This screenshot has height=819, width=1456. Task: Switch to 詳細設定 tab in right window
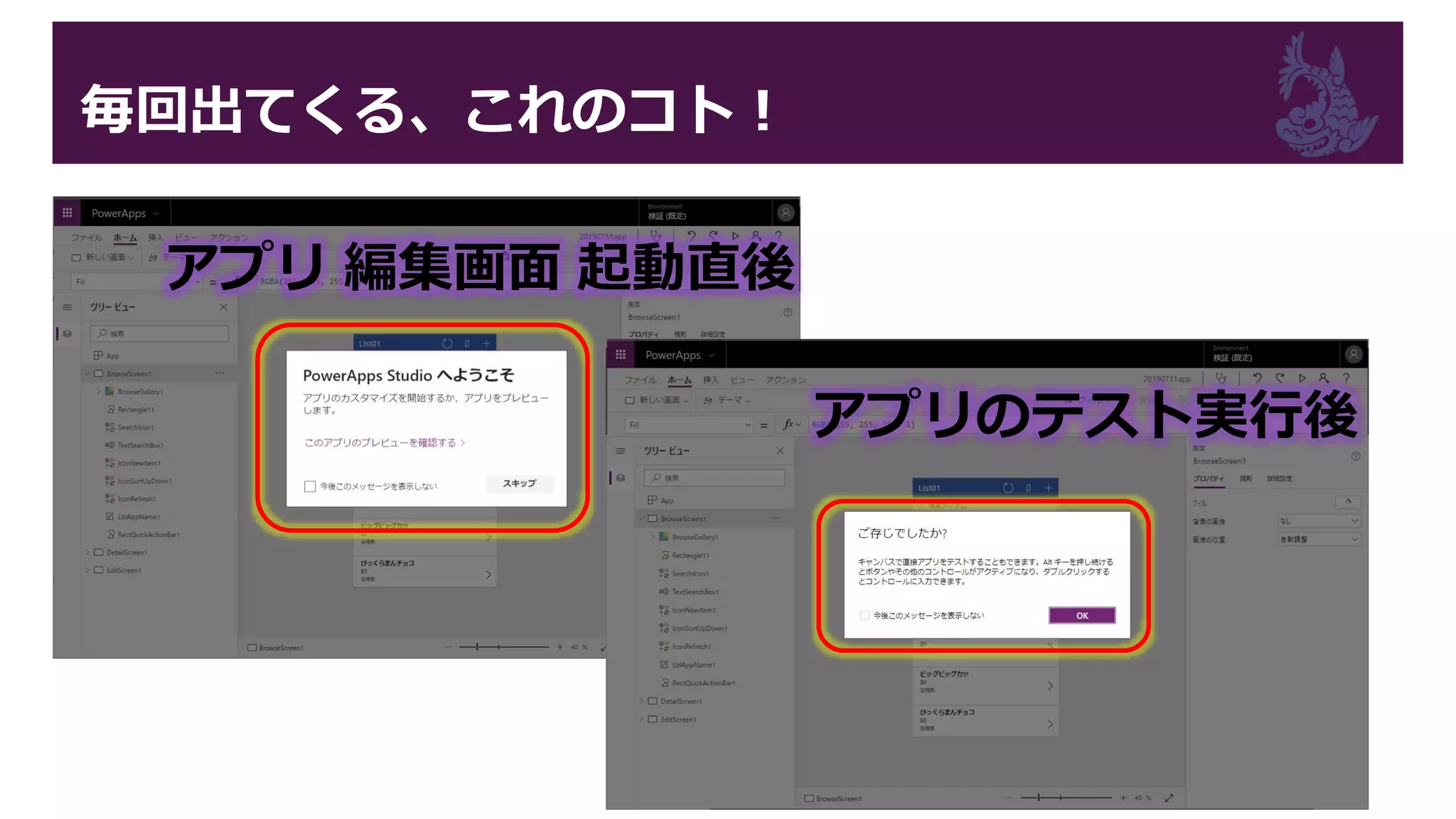1280,478
